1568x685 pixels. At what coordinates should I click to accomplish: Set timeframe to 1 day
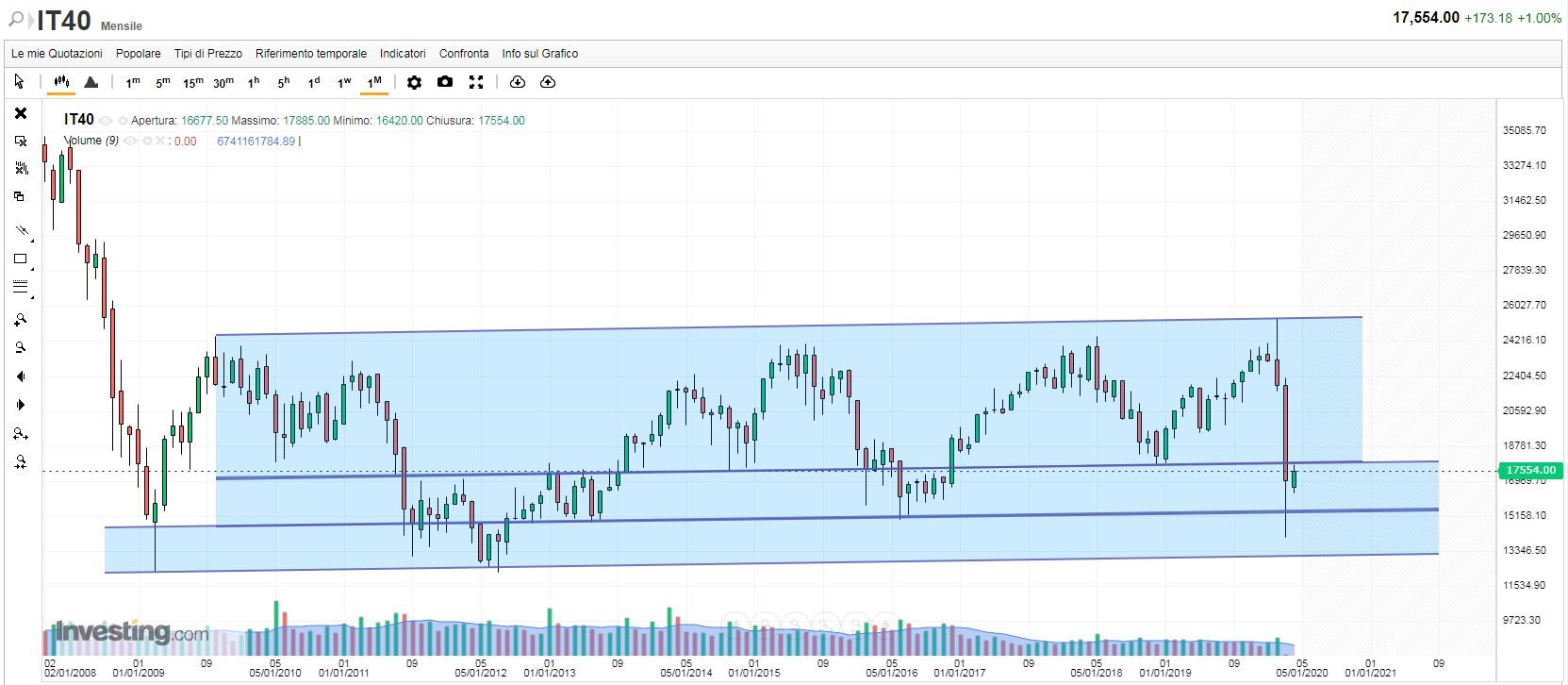[x=314, y=82]
